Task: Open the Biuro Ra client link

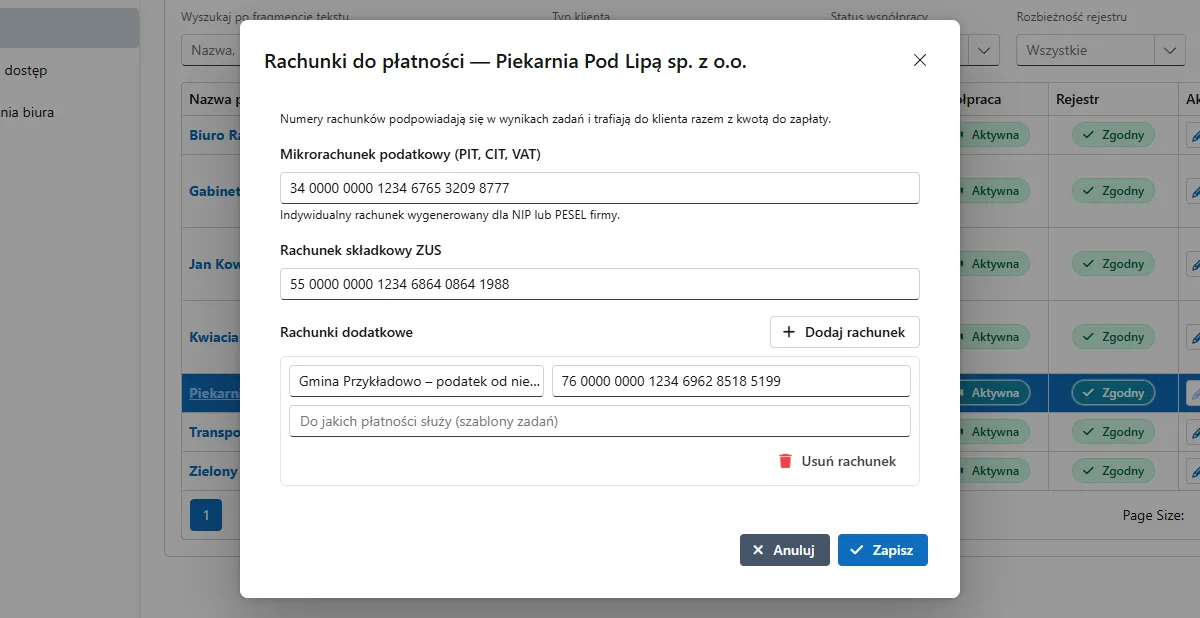Action: click(x=214, y=135)
